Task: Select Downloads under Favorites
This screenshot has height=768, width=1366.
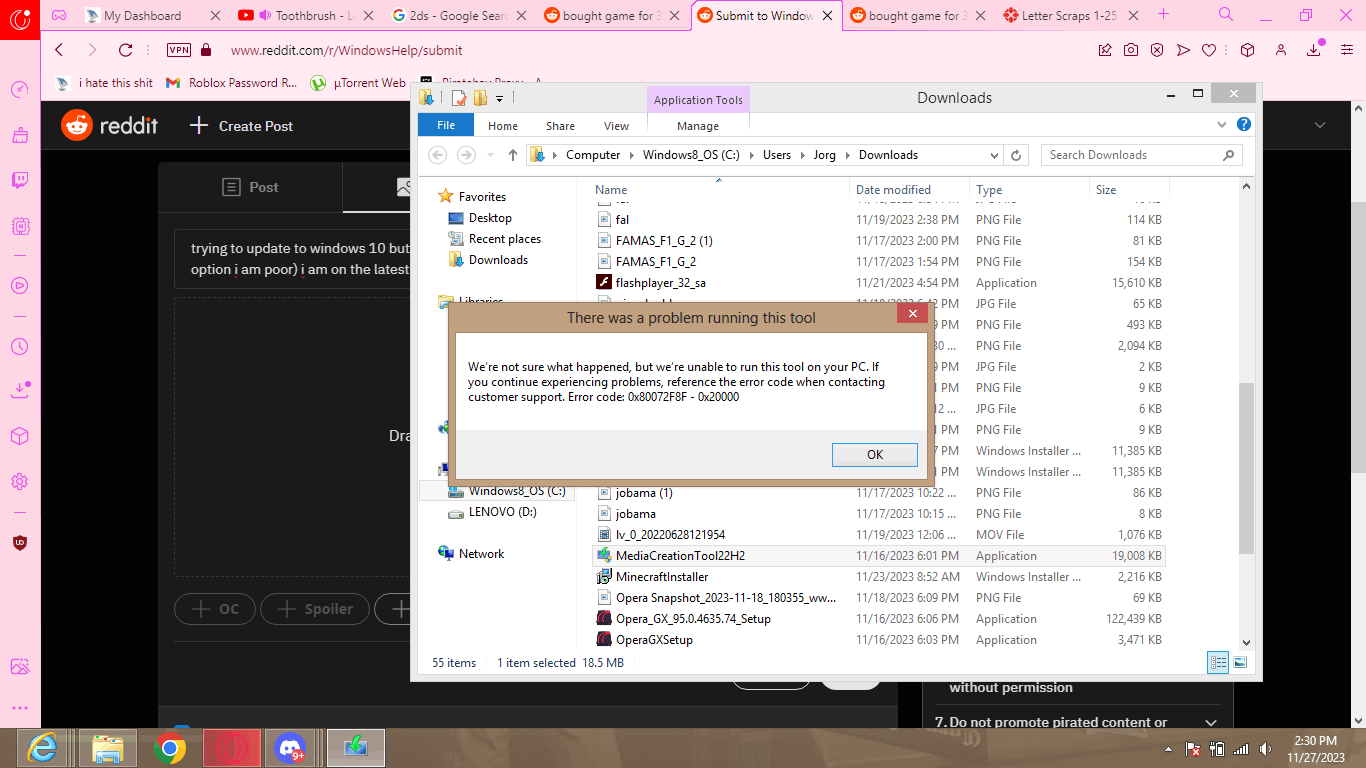Action: pos(498,260)
